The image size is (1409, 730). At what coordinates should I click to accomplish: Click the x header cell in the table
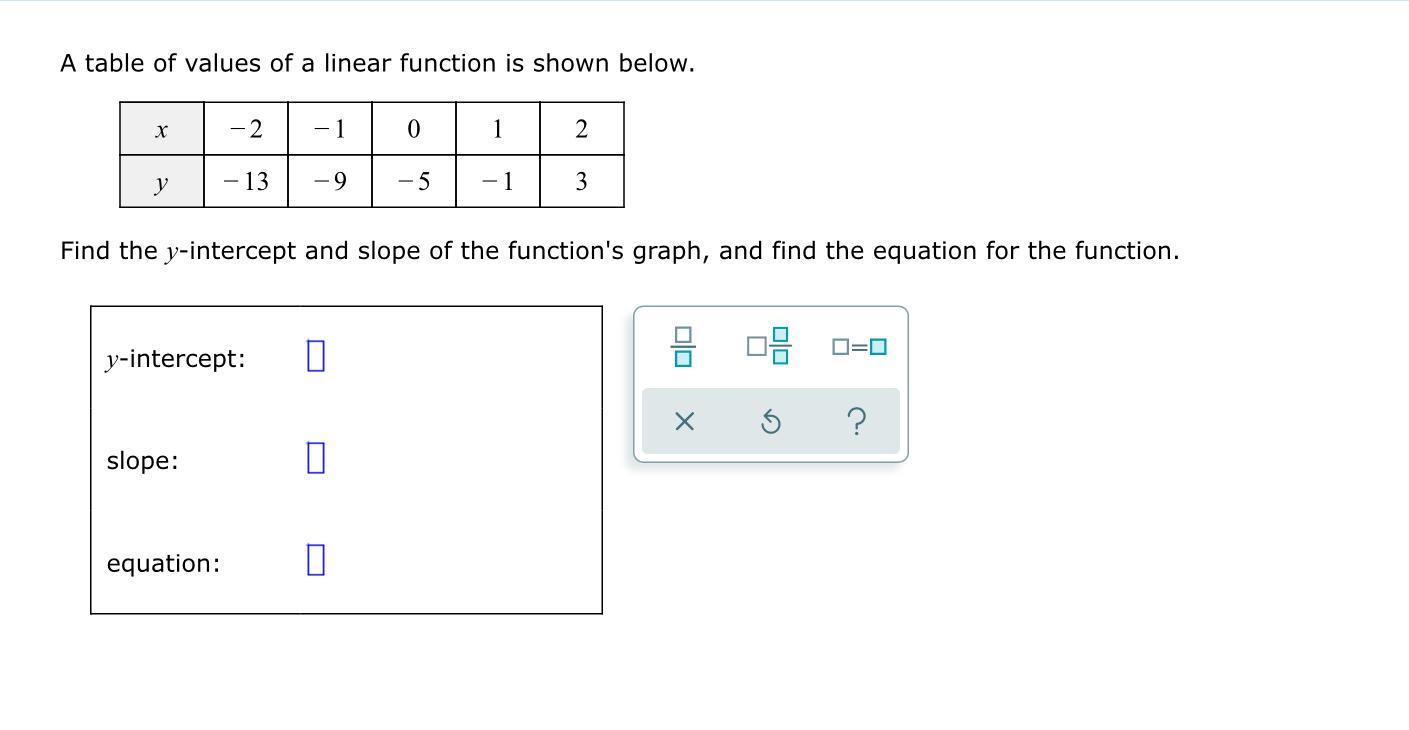point(161,129)
